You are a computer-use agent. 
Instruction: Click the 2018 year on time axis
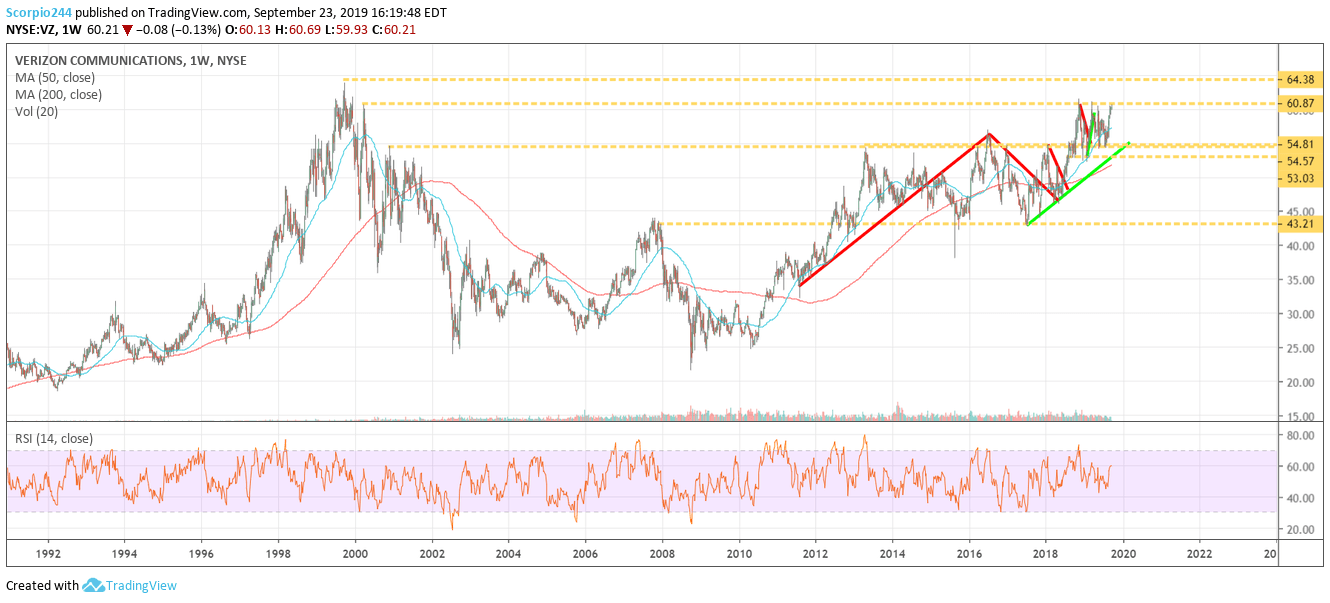[x=1046, y=553]
